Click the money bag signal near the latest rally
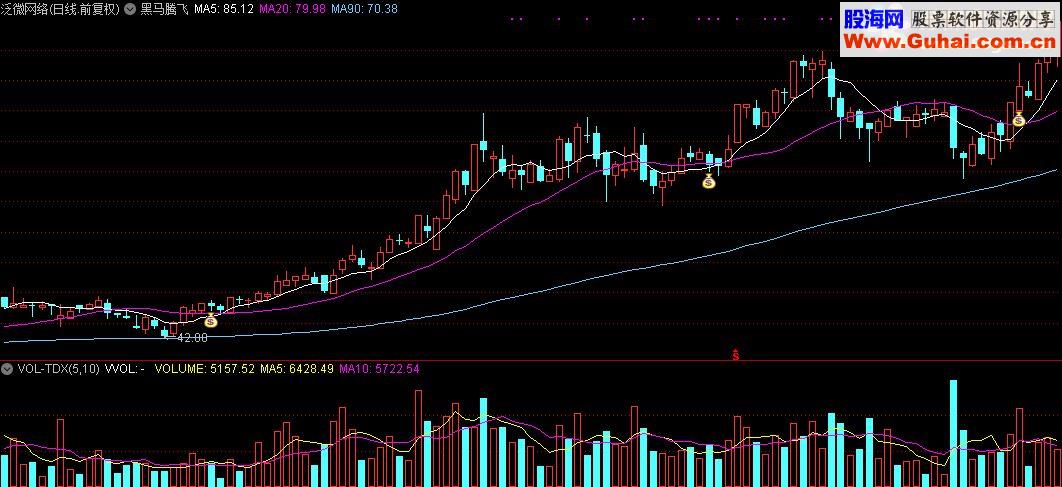 (1019, 119)
